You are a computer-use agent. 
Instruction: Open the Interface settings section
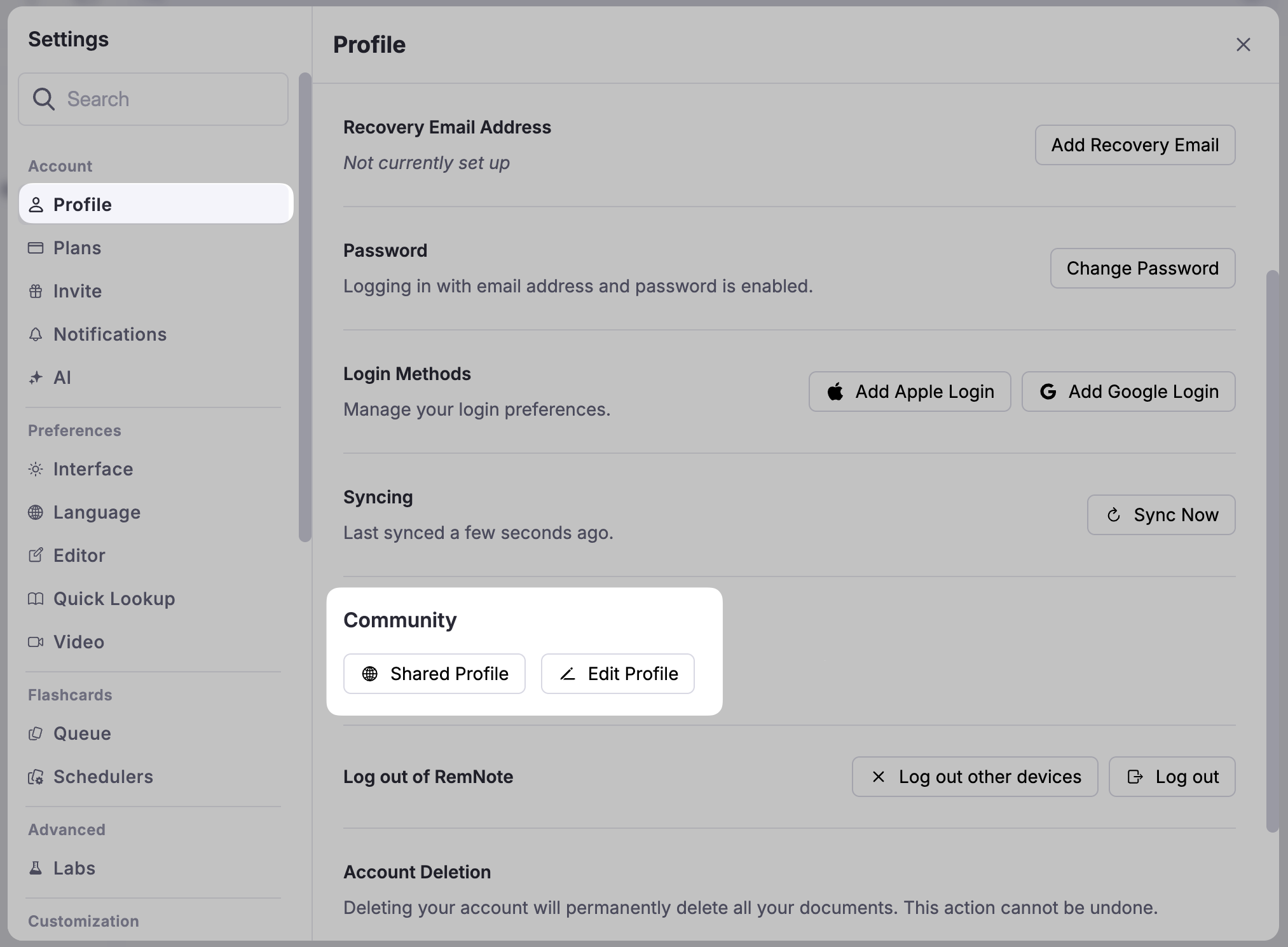coord(93,469)
